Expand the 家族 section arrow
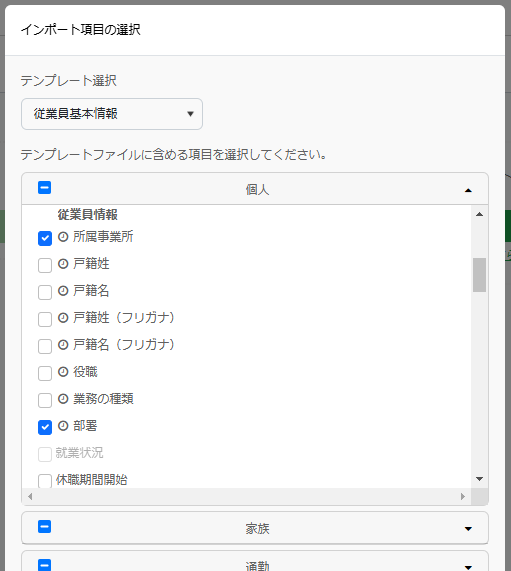This screenshot has width=511, height=571. [x=468, y=529]
